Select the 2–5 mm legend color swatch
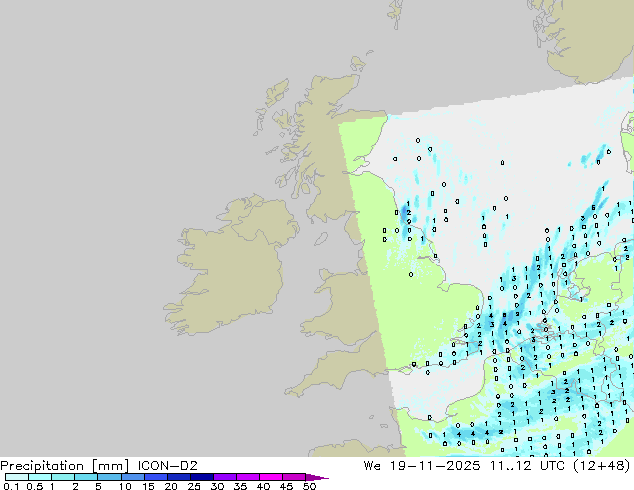The height and width of the screenshot is (490, 634). (87, 477)
